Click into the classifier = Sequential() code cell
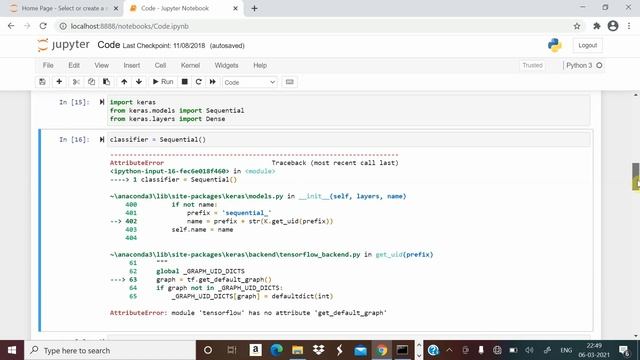 click(349, 140)
